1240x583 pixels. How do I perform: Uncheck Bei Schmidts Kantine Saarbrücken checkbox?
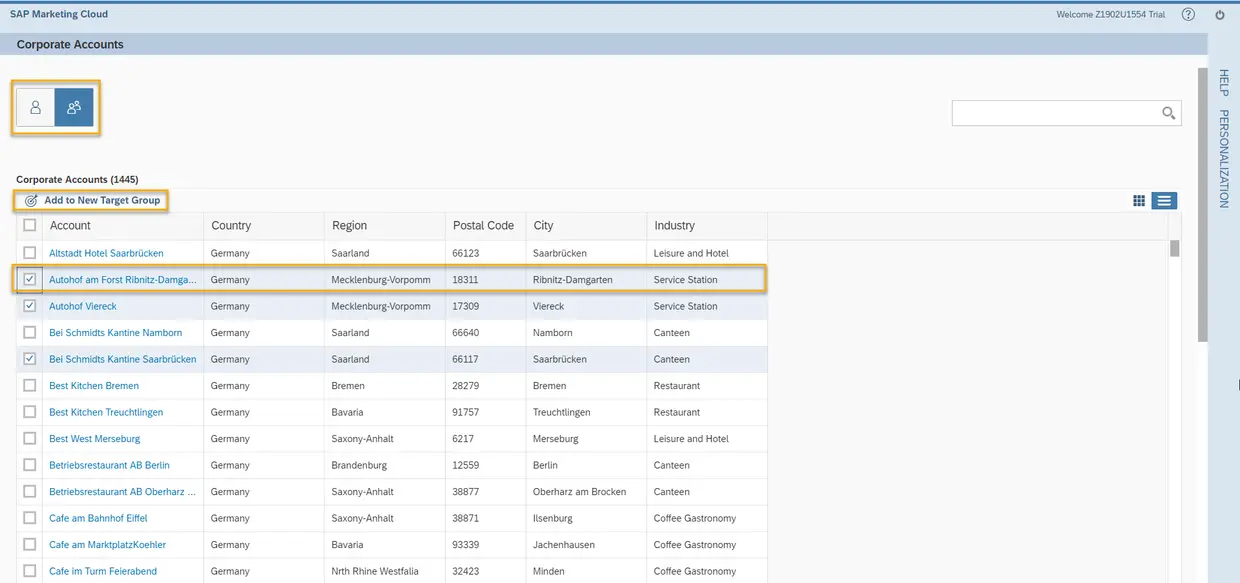click(30, 359)
